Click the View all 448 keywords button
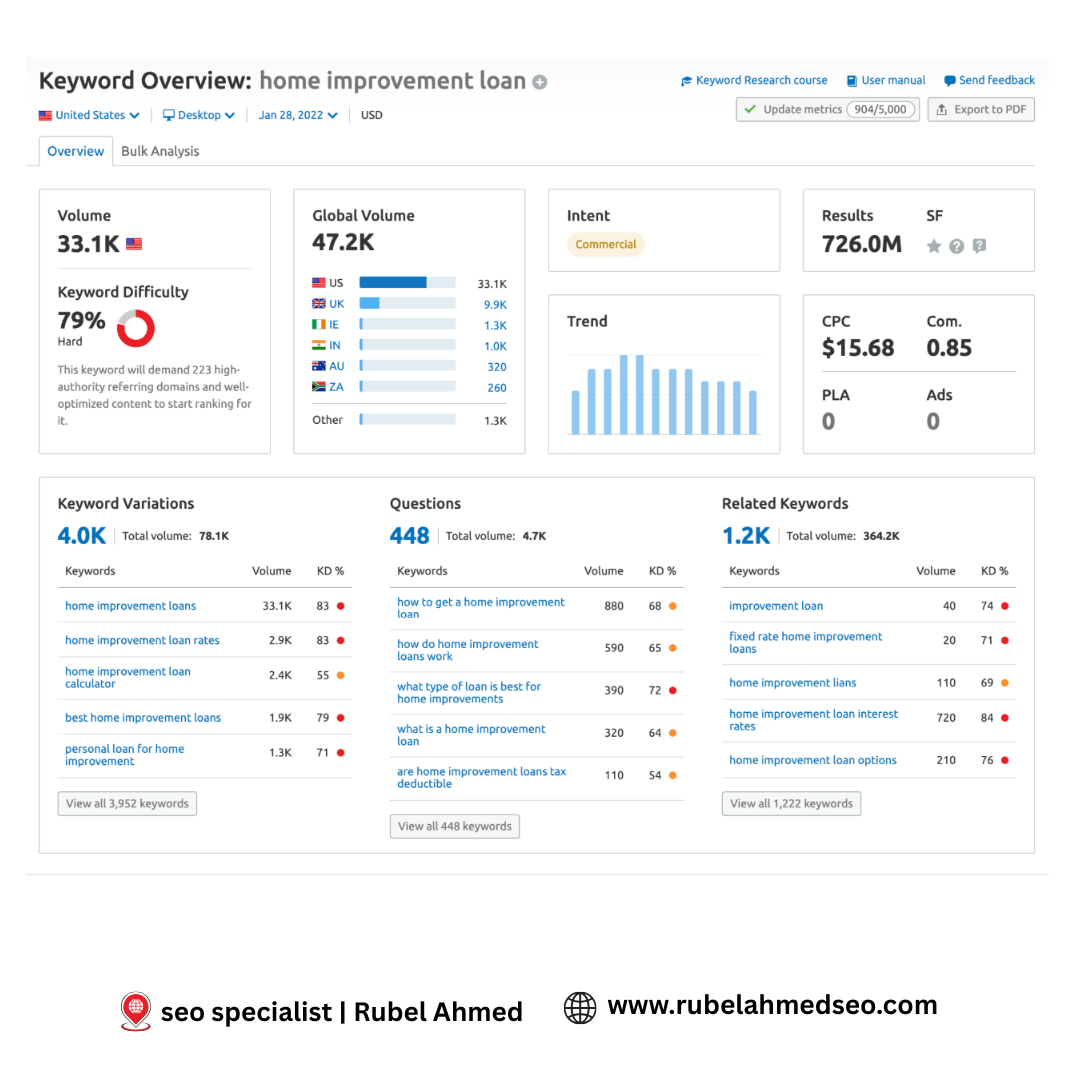 [x=454, y=826]
